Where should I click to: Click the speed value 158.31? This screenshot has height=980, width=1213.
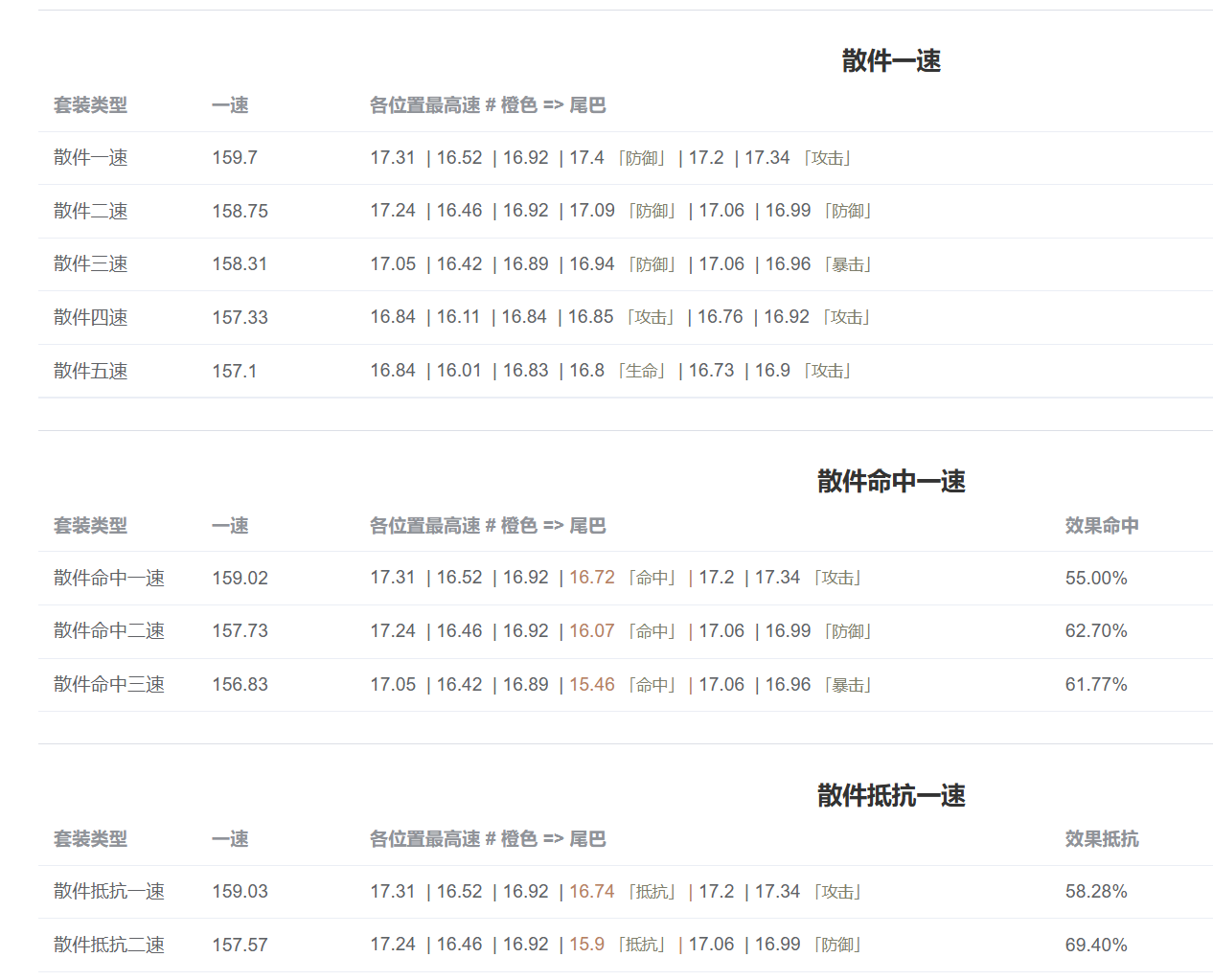pyautogui.click(x=240, y=264)
